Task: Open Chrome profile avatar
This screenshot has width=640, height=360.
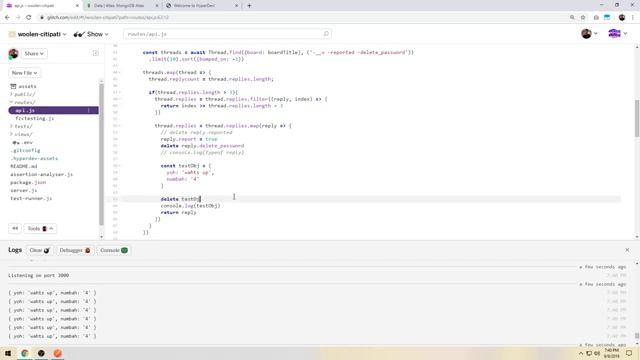Action: coord(622,17)
